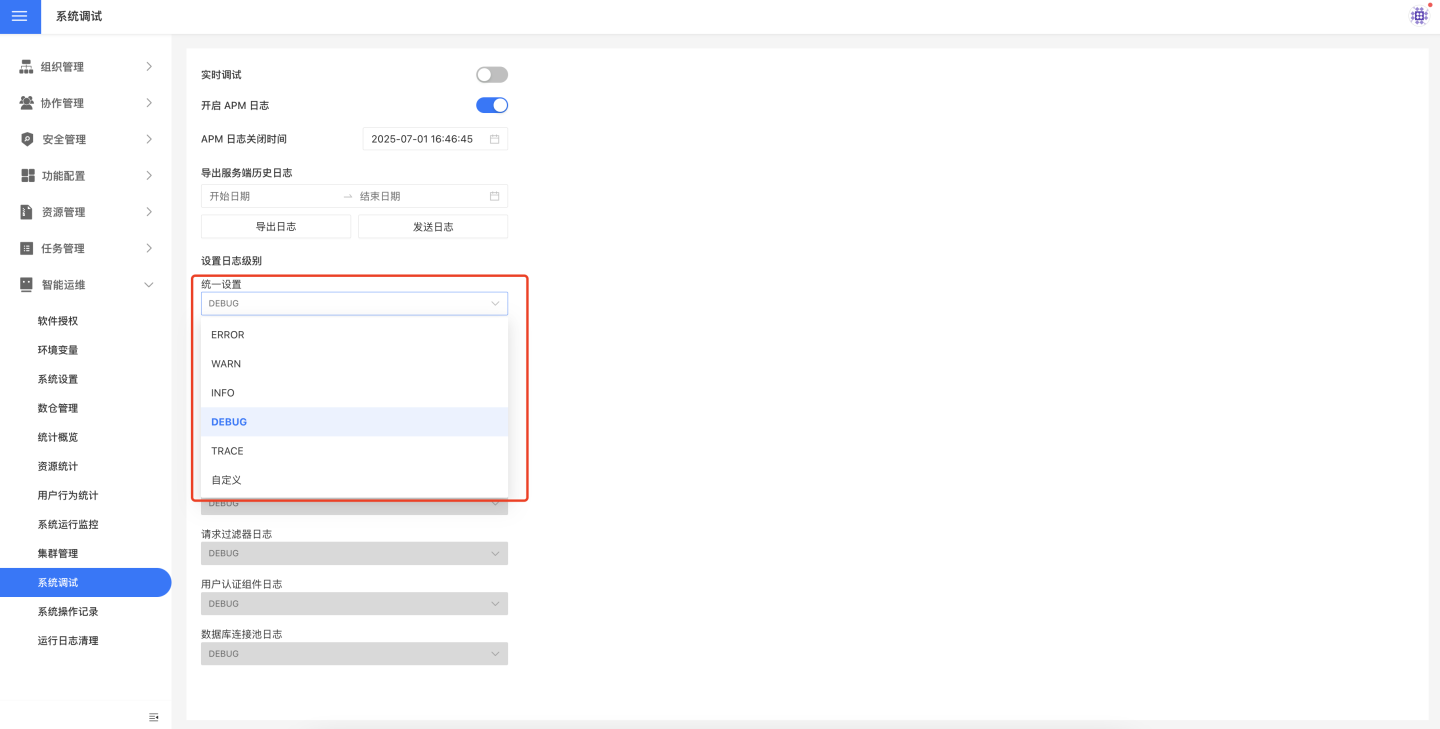Collapse the sidebar using bottom icon
This screenshot has width=1440, height=729.
154,717
